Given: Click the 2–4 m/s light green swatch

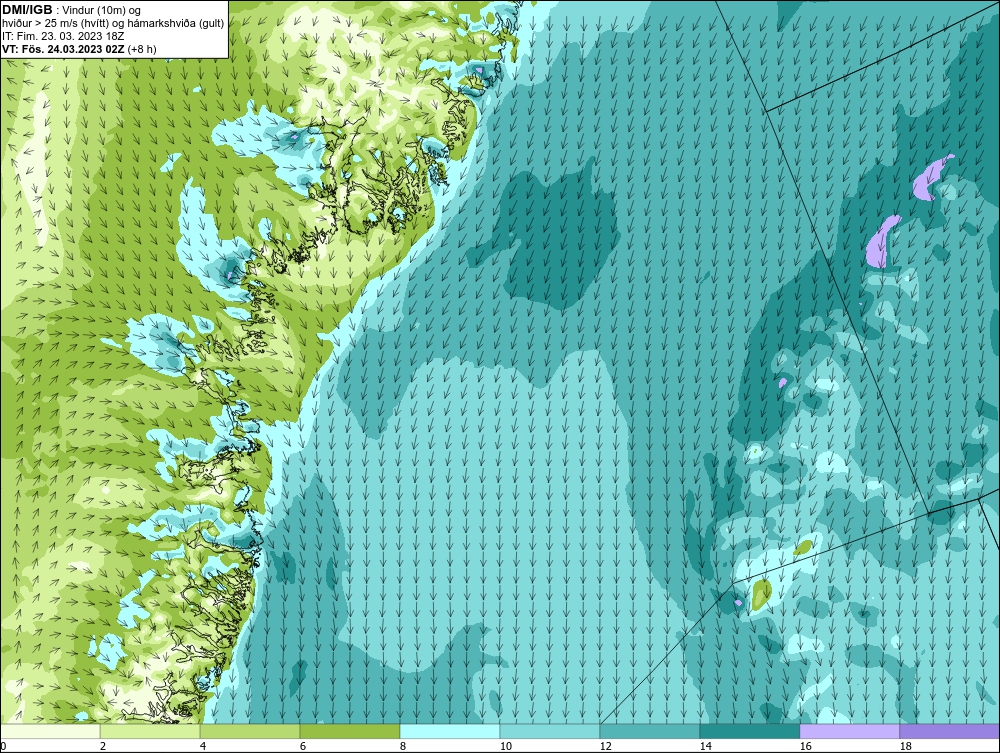Looking at the screenshot, I should tap(150, 731).
